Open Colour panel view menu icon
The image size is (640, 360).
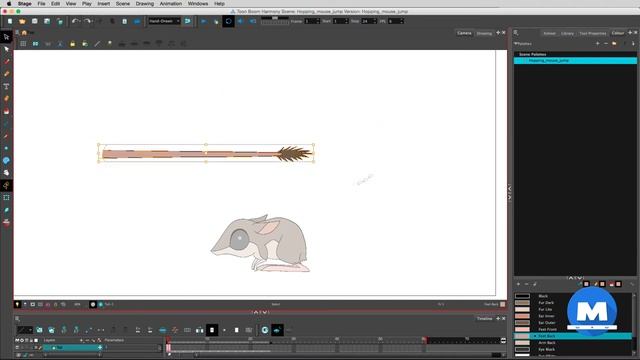[x=516, y=33]
